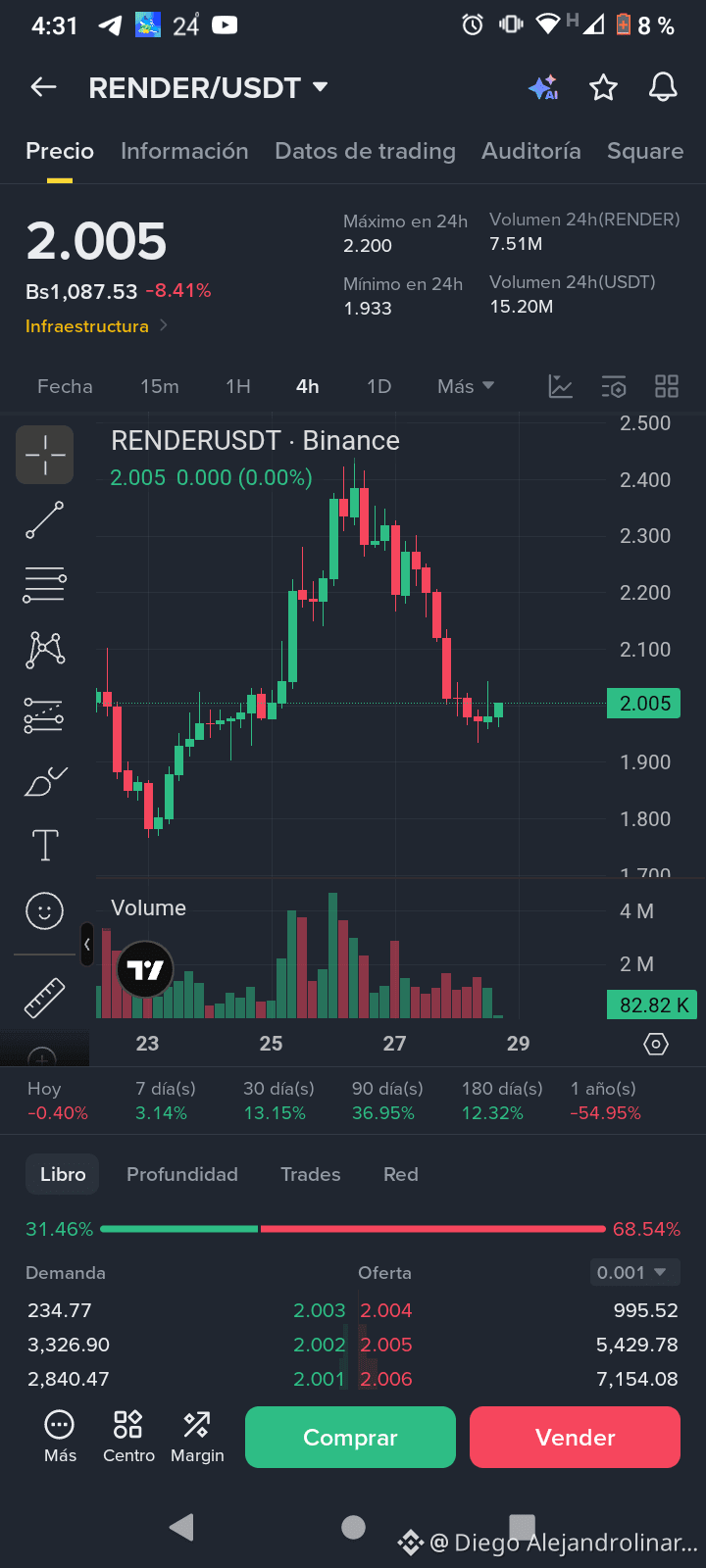Image resolution: width=706 pixels, height=1568 pixels.
Task: Select the XABCD pattern tool
Action: coord(45,650)
